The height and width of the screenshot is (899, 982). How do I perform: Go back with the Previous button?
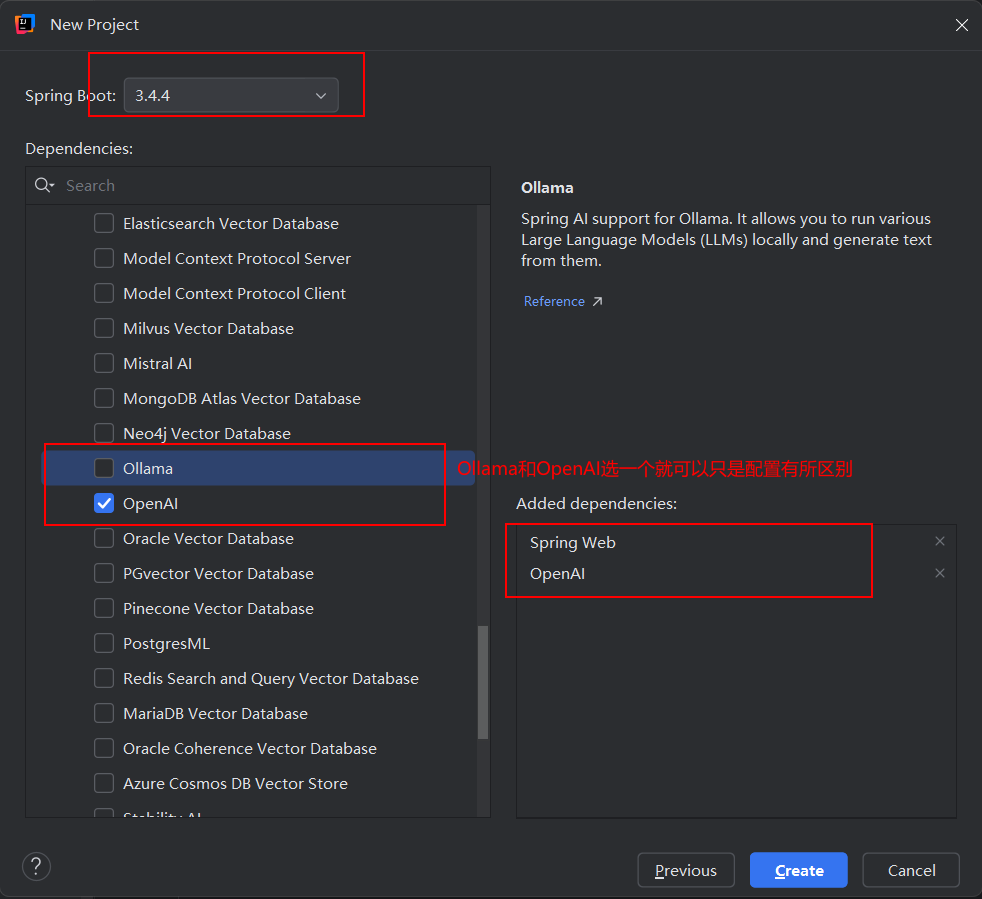coord(686,870)
